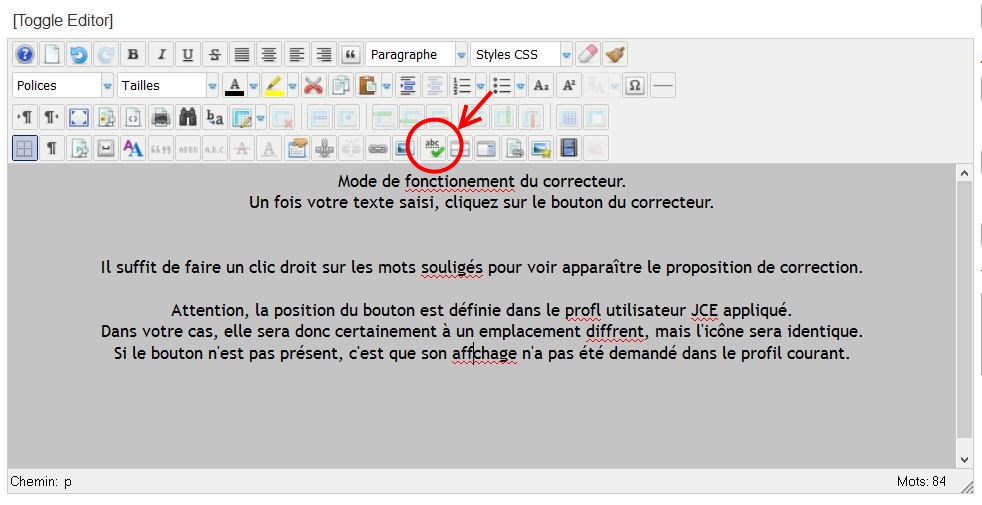This screenshot has width=982, height=505.
Task: Click the editor scrollbar up arrow
Action: (x=964, y=174)
